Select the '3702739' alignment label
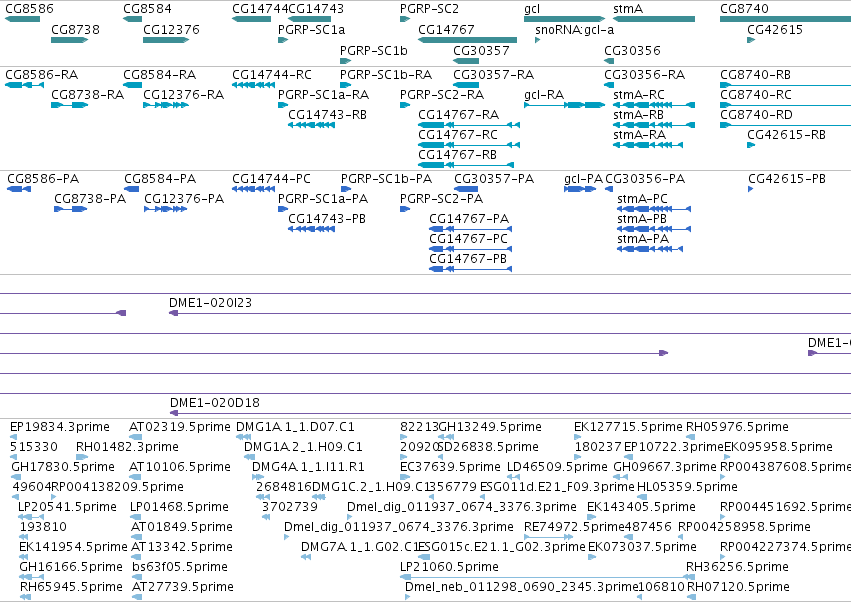 pos(290,507)
